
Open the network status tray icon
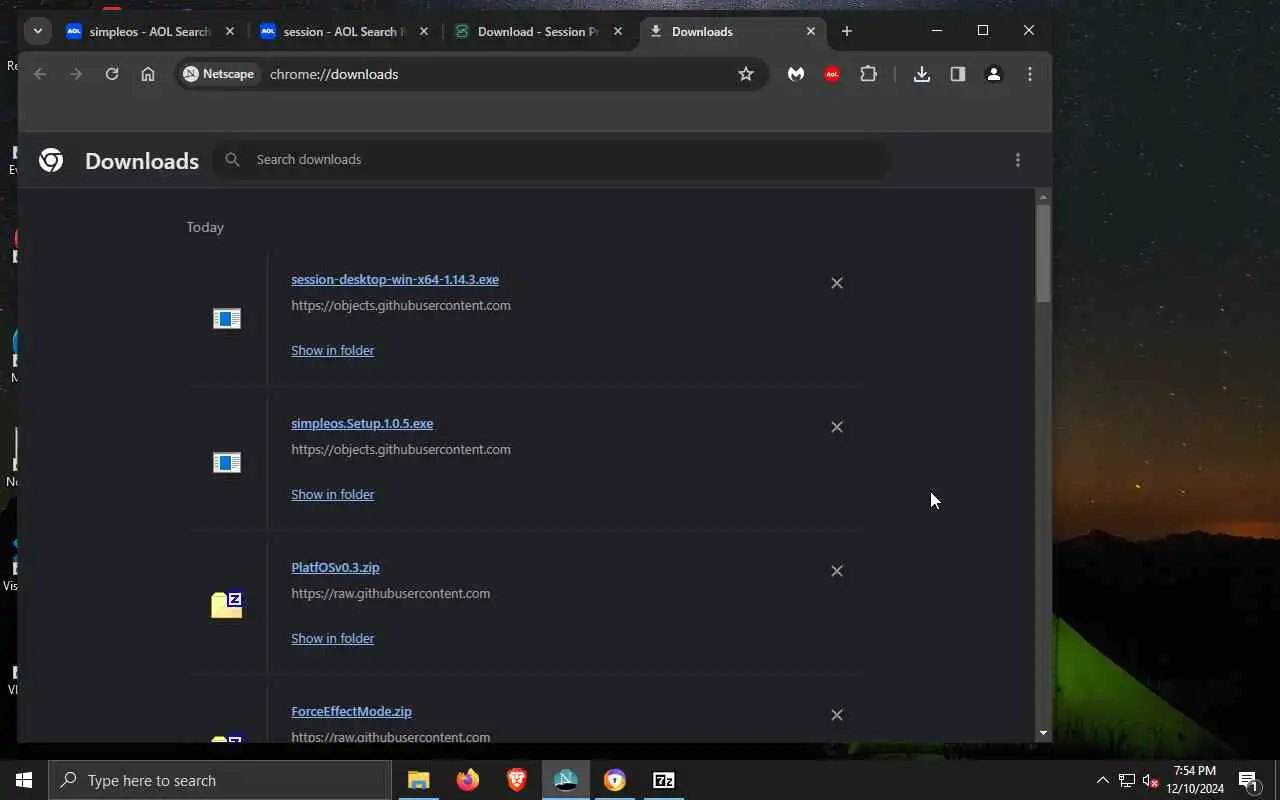pyautogui.click(x=1126, y=780)
